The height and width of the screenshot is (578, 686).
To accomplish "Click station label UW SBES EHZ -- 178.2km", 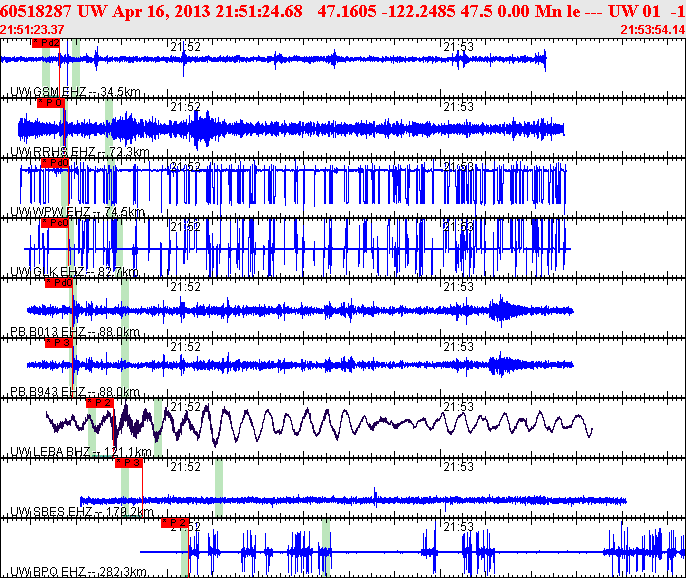I will [x=82, y=511].
